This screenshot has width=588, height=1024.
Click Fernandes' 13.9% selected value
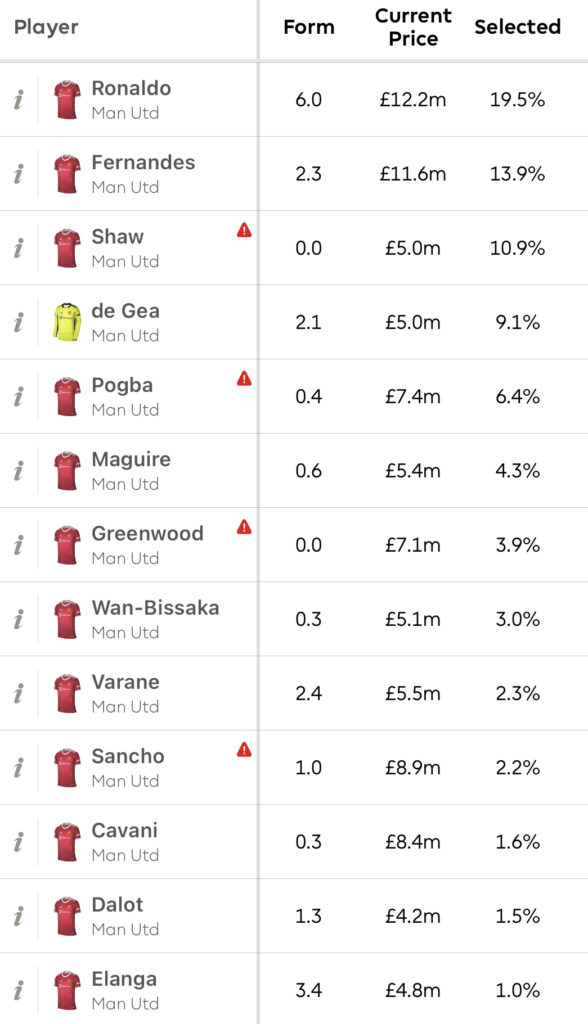(517, 174)
